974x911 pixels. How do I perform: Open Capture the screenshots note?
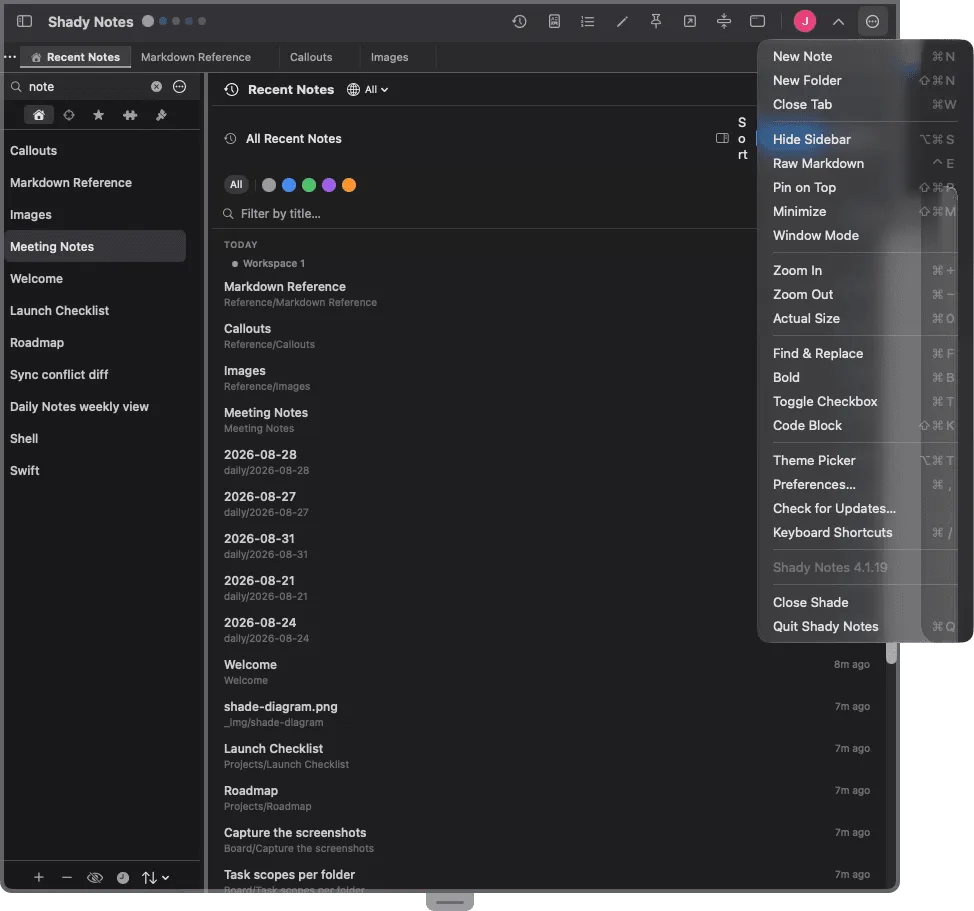point(547,840)
